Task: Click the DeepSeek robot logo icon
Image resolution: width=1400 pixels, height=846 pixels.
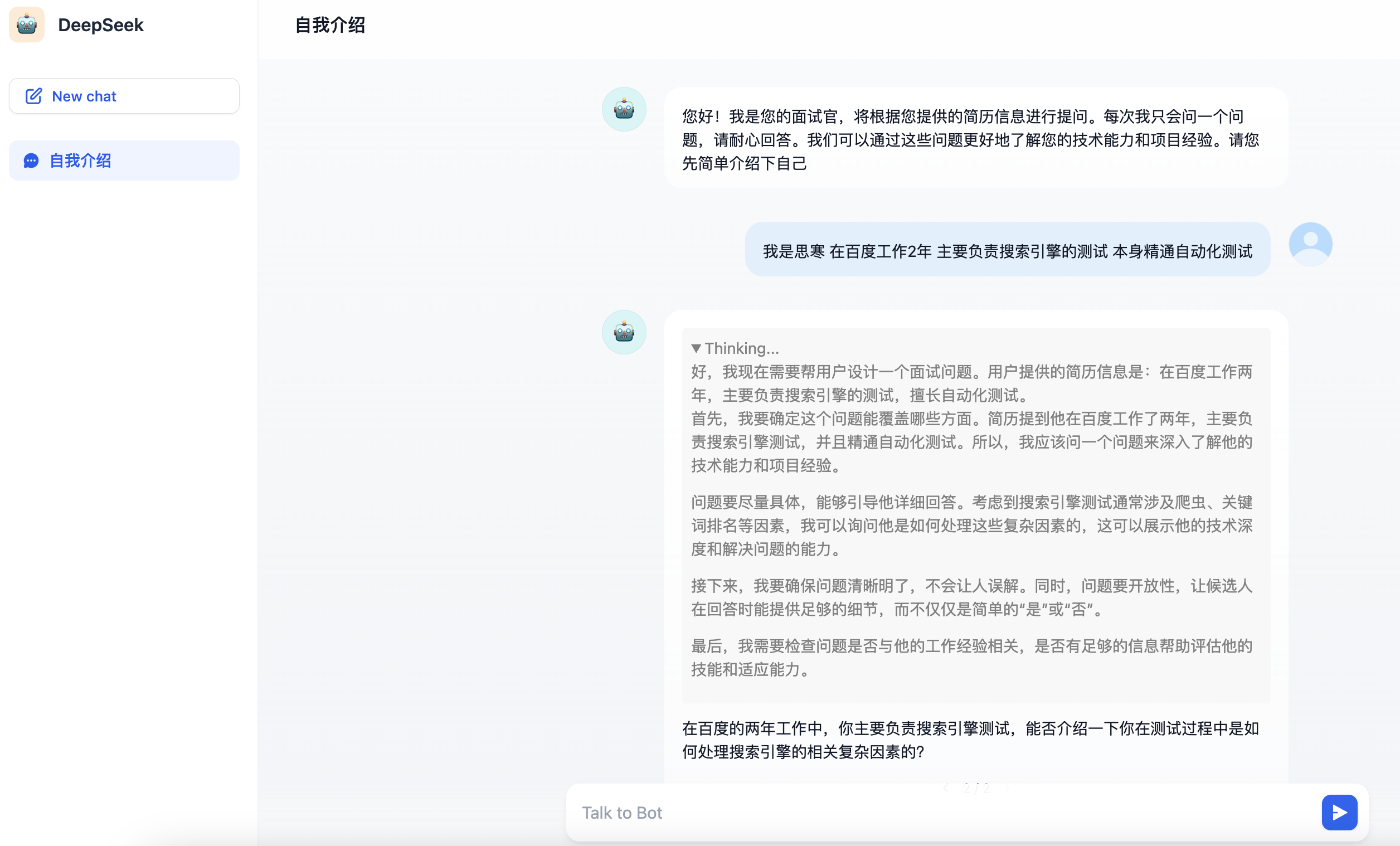Action: click(27, 25)
